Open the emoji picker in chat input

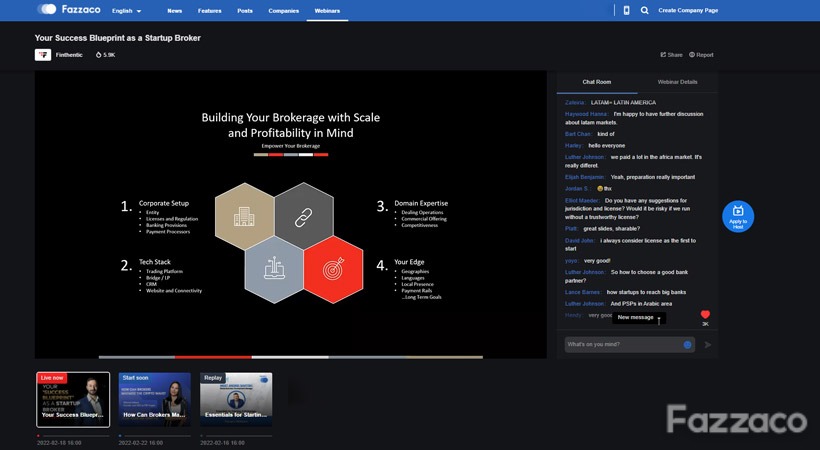pos(687,344)
